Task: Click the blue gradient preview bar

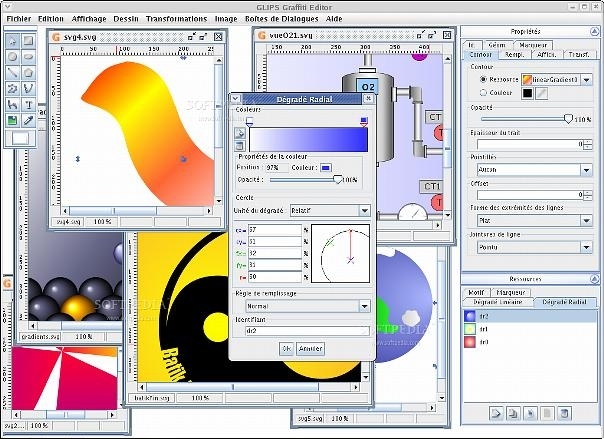Action: (309, 139)
